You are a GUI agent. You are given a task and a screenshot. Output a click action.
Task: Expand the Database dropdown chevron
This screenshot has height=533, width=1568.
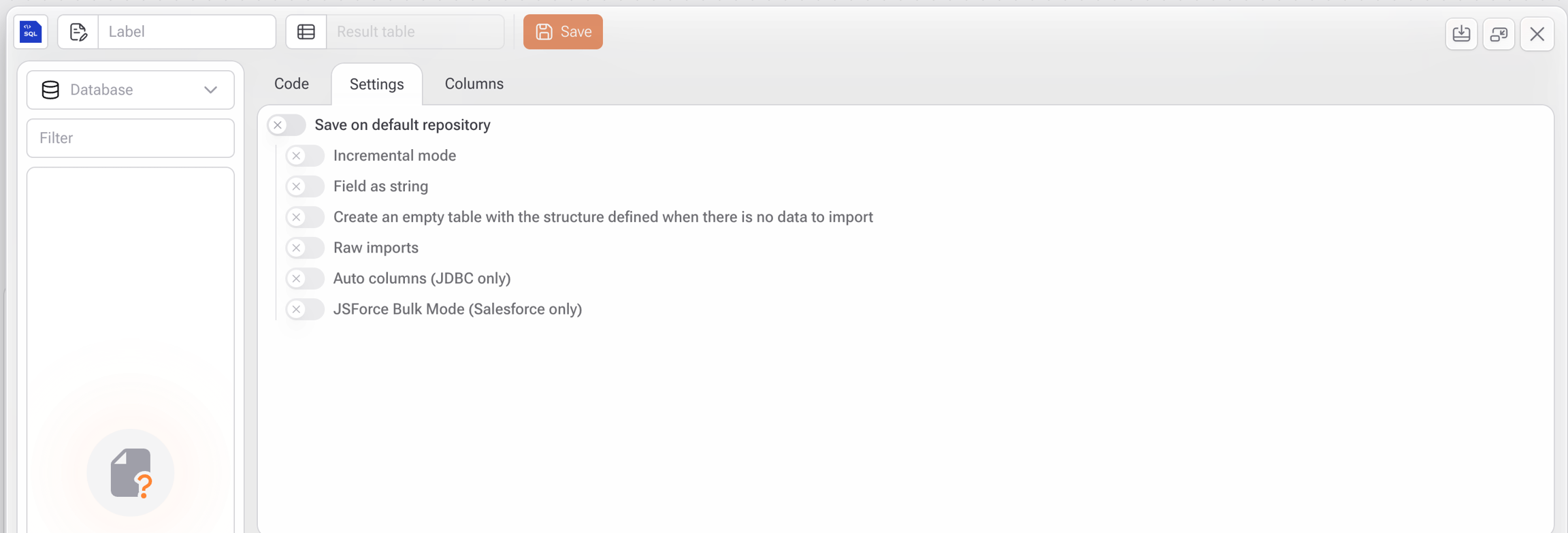pos(211,90)
